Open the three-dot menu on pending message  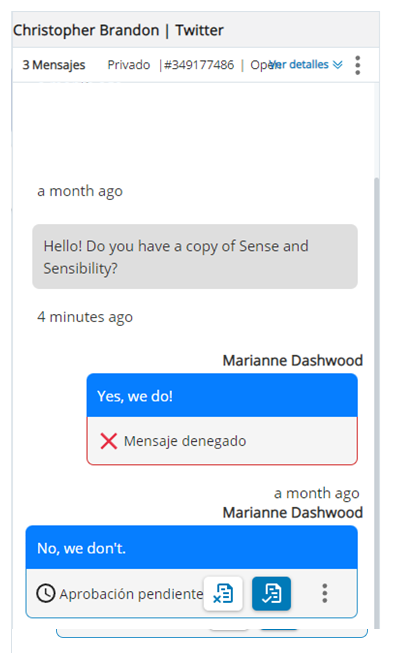coord(325,593)
